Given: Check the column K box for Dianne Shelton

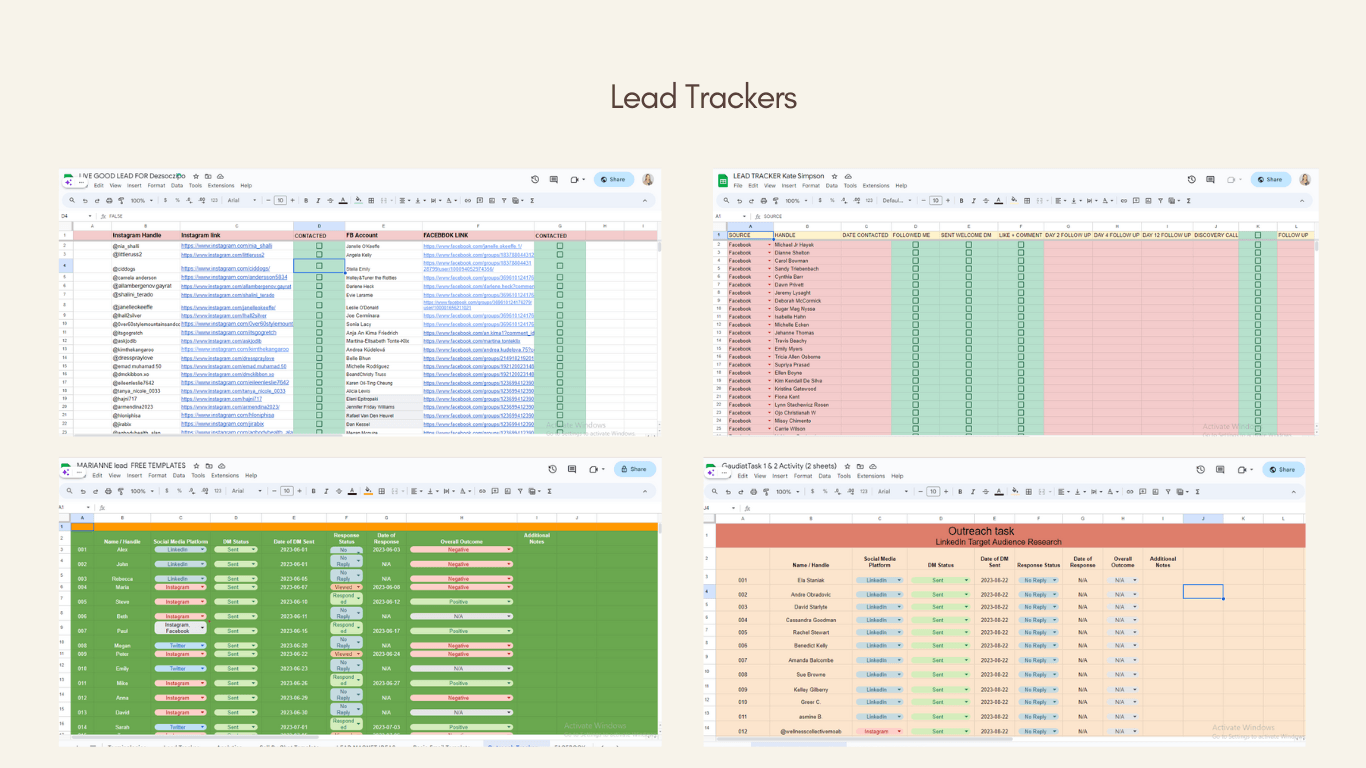Looking at the screenshot, I should (1258, 252).
